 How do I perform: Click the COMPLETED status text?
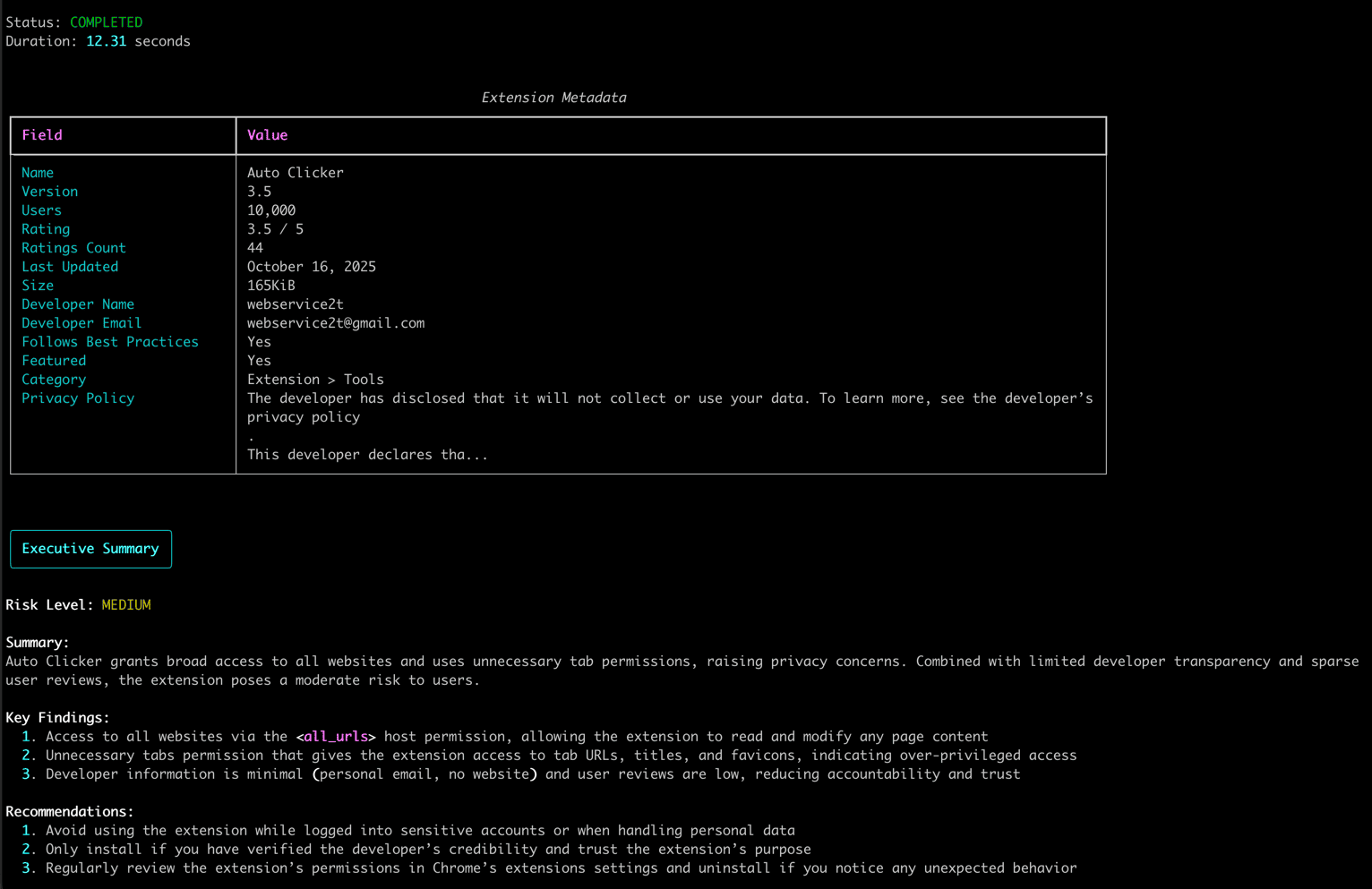click(106, 22)
